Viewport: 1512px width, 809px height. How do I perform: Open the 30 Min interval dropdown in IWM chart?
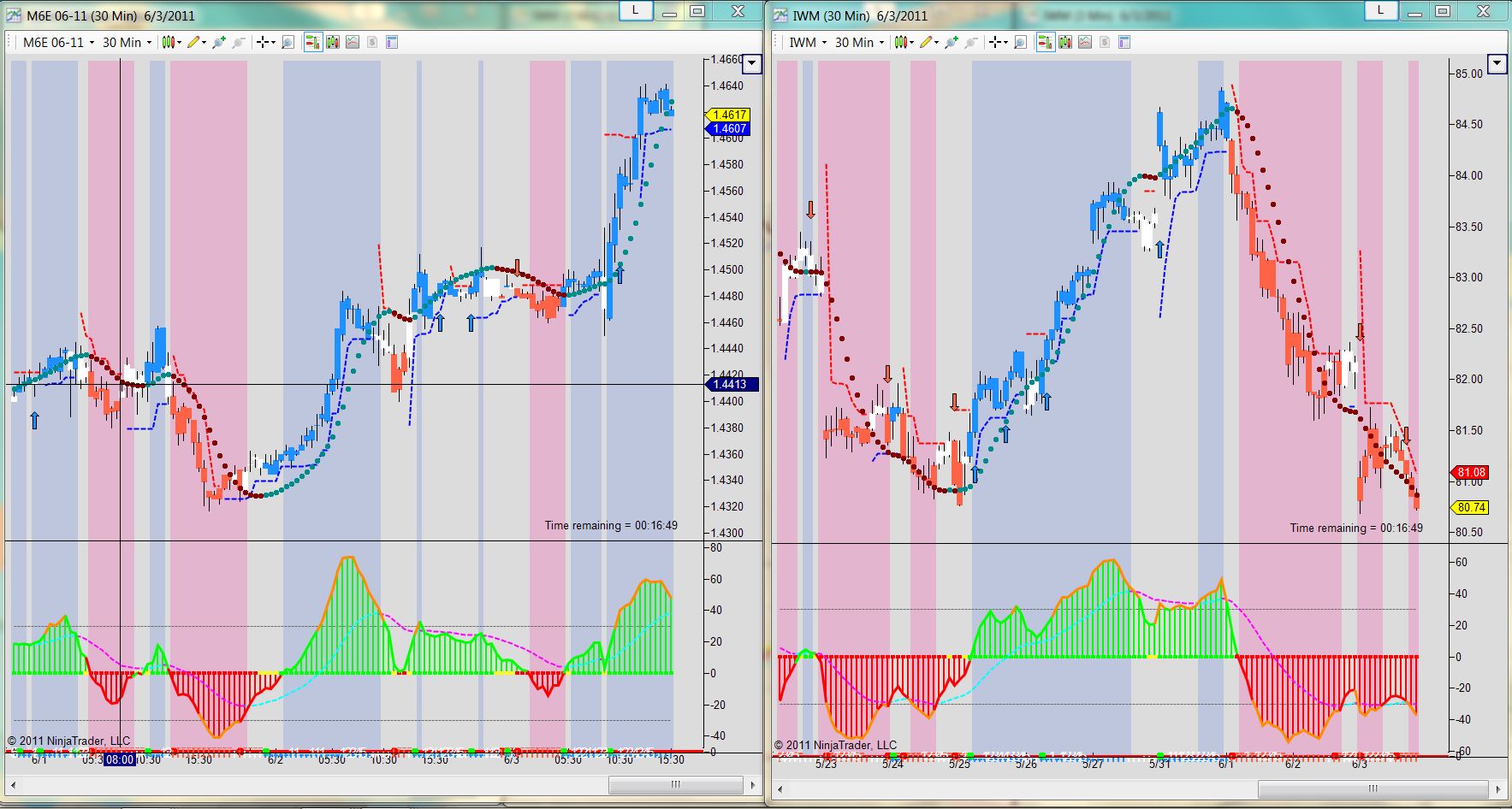(859, 42)
